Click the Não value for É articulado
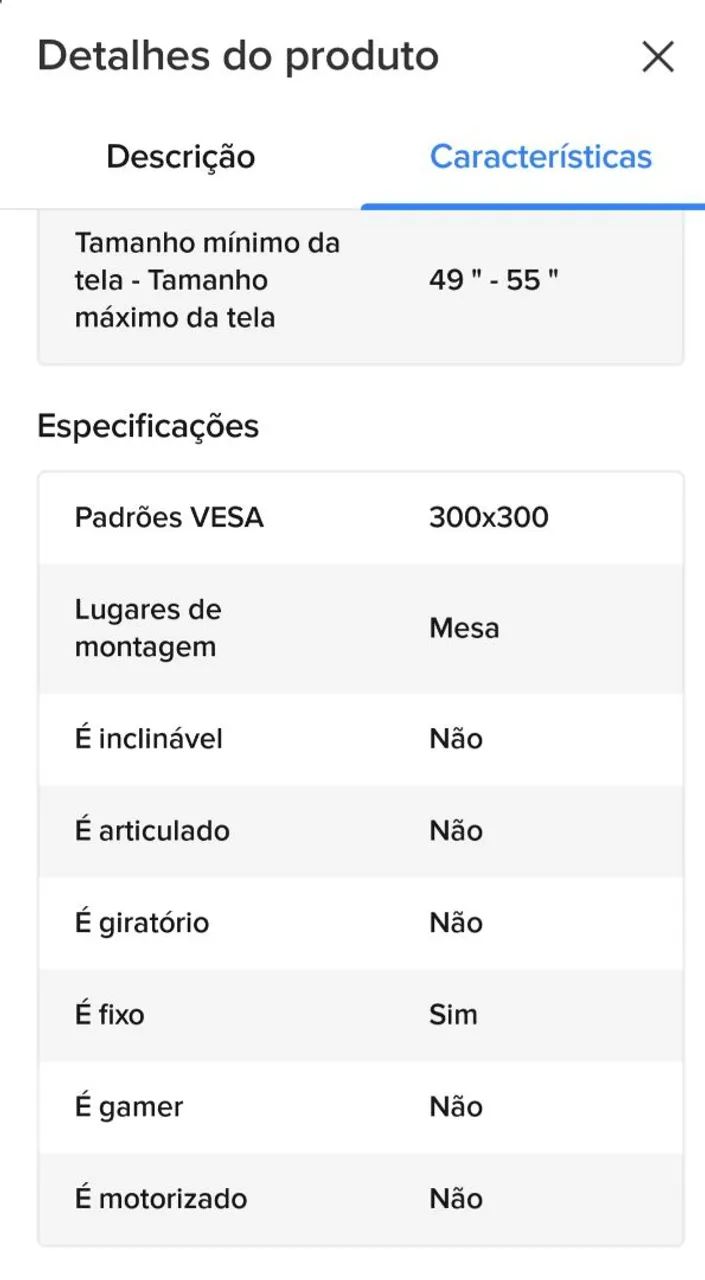Viewport: 705px width, 1280px height. click(456, 831)
